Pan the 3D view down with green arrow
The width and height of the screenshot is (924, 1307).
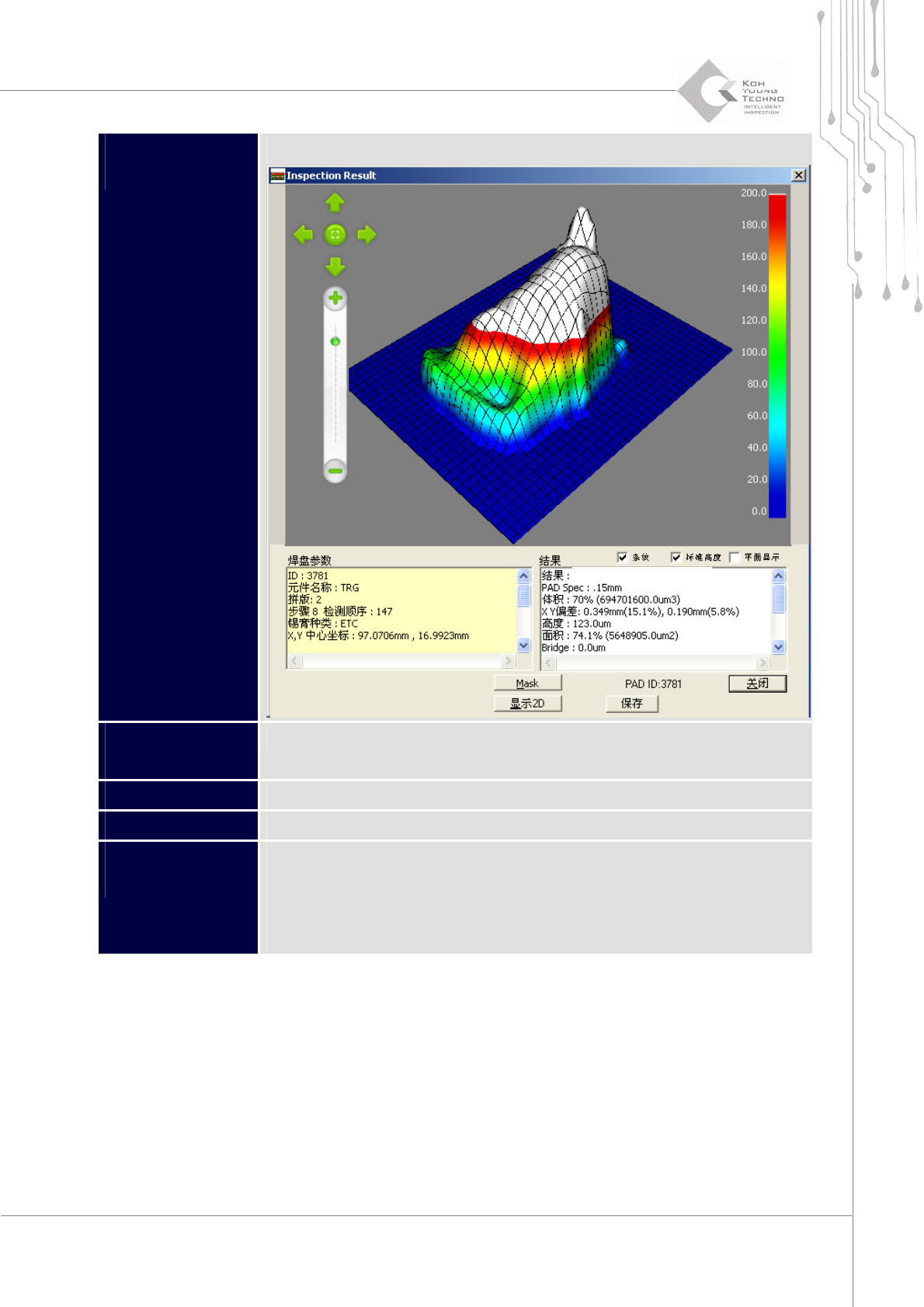(335, 266)
